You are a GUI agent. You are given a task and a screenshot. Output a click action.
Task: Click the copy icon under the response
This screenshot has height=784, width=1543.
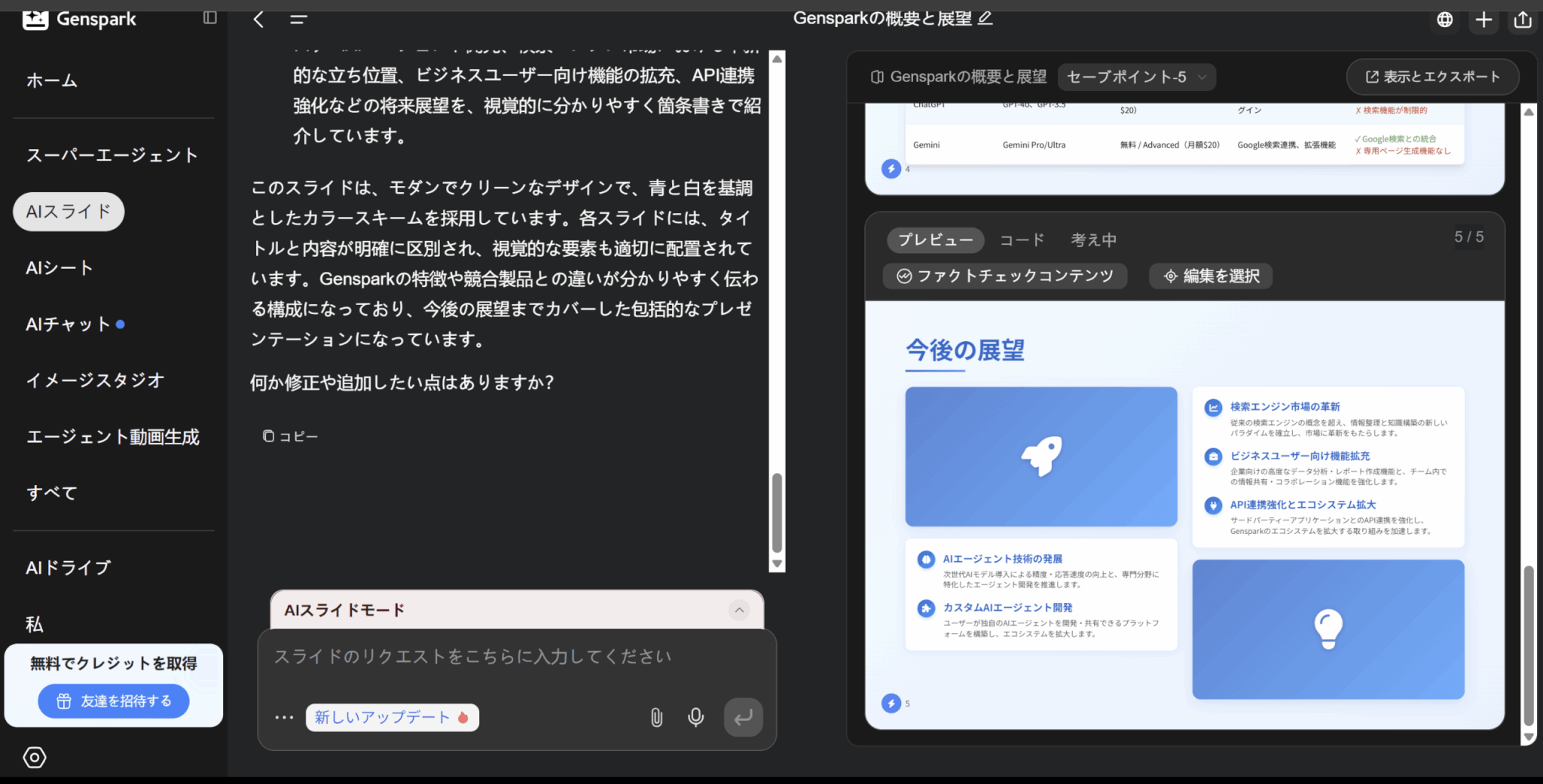click(x=267, y=436)
